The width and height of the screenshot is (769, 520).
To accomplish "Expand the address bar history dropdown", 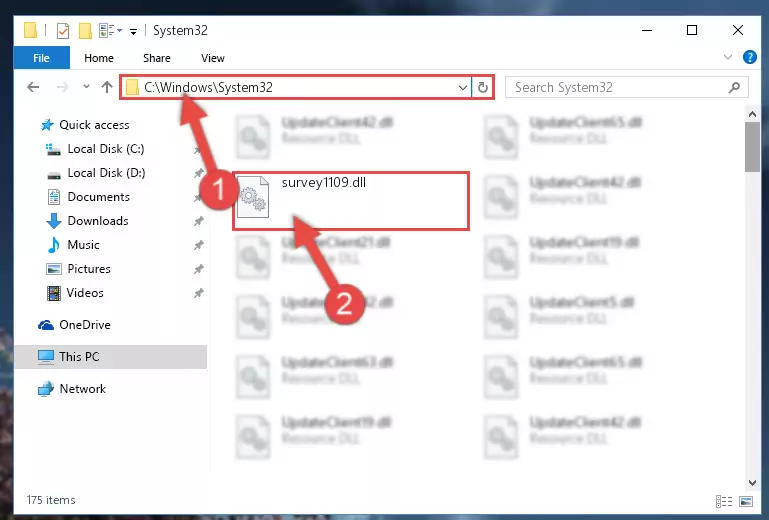I will [462, 88].
